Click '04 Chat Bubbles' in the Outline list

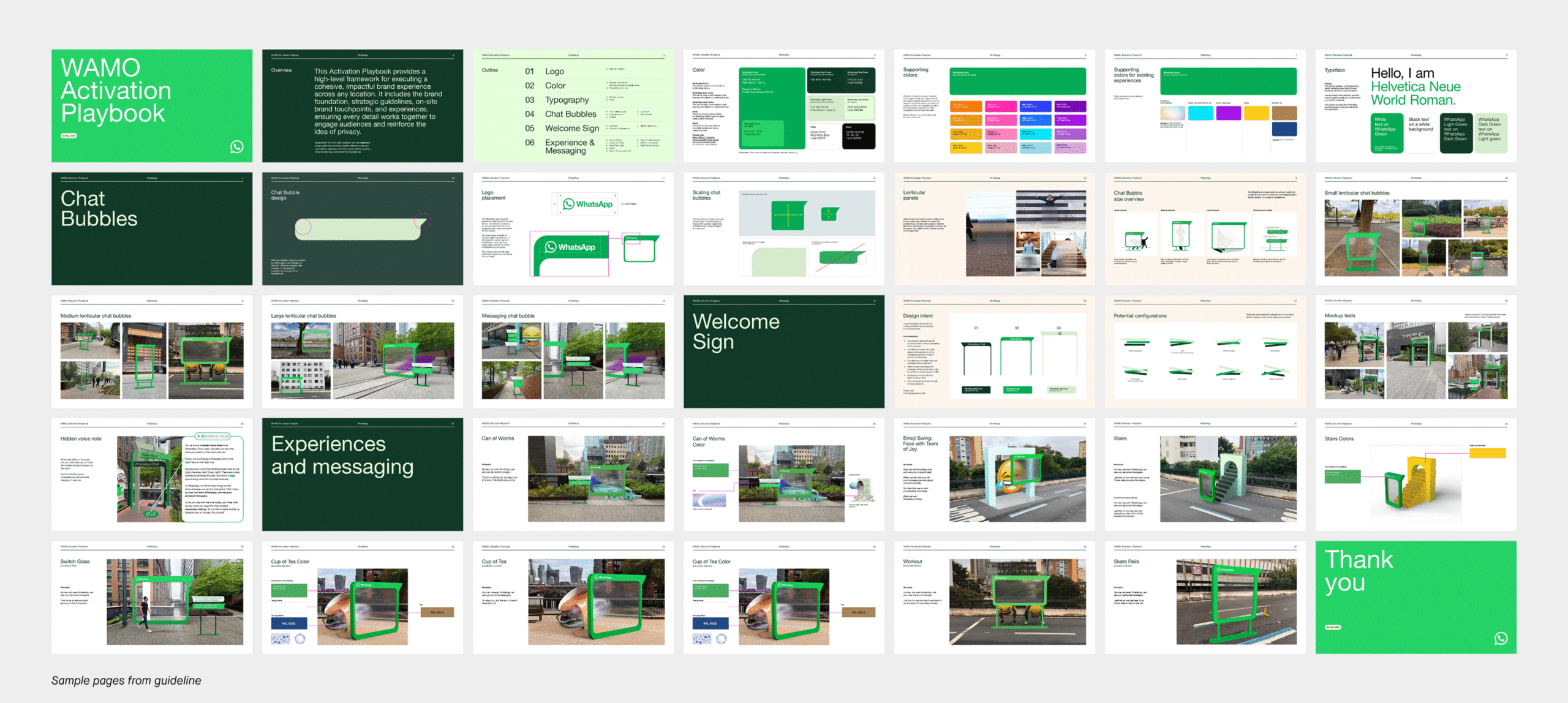point(560,114)
